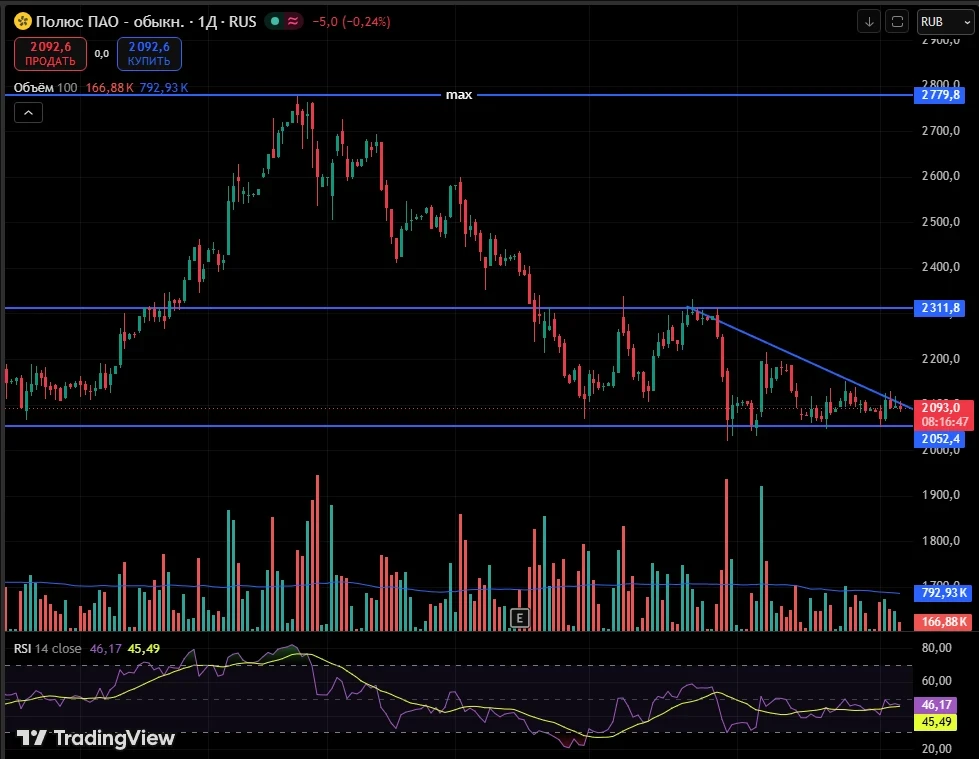Click the blue 792,93K volume axis label

943,592
